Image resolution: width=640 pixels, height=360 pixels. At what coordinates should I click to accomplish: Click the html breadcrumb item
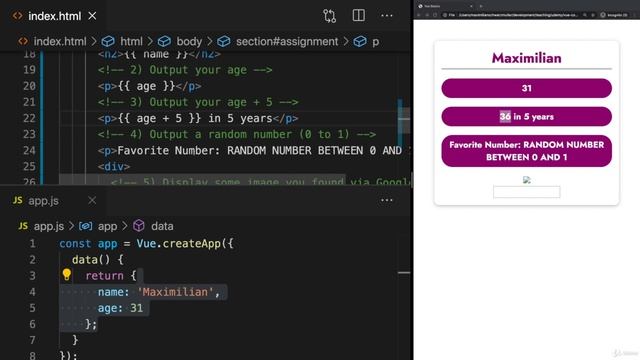[x=131, y=42]
